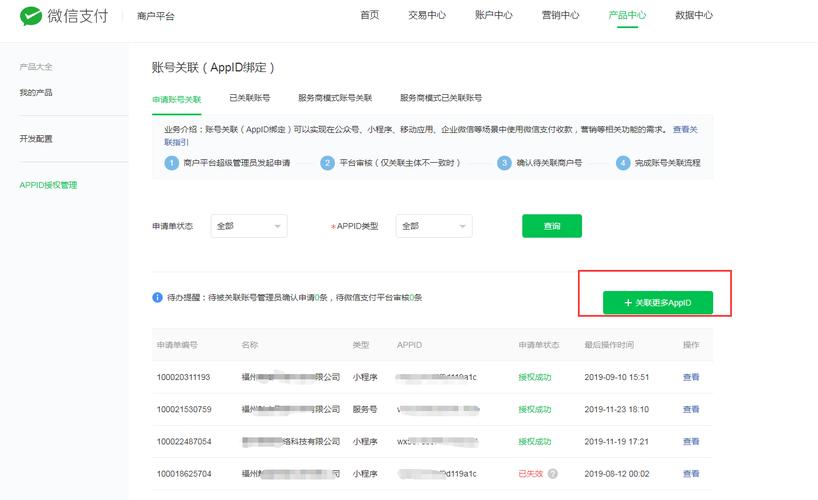Click 授权成功 status dated 2019-11-23
Viewport: 818px width, 500px height.
point(535,409)
